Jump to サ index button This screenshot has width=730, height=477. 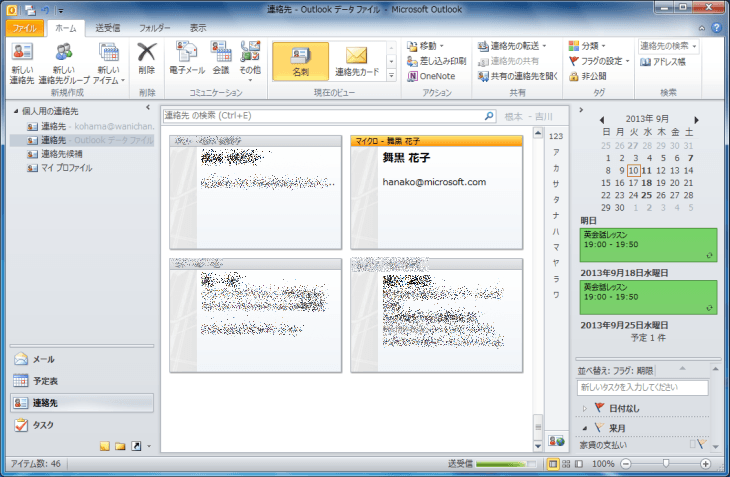[556, 184]
